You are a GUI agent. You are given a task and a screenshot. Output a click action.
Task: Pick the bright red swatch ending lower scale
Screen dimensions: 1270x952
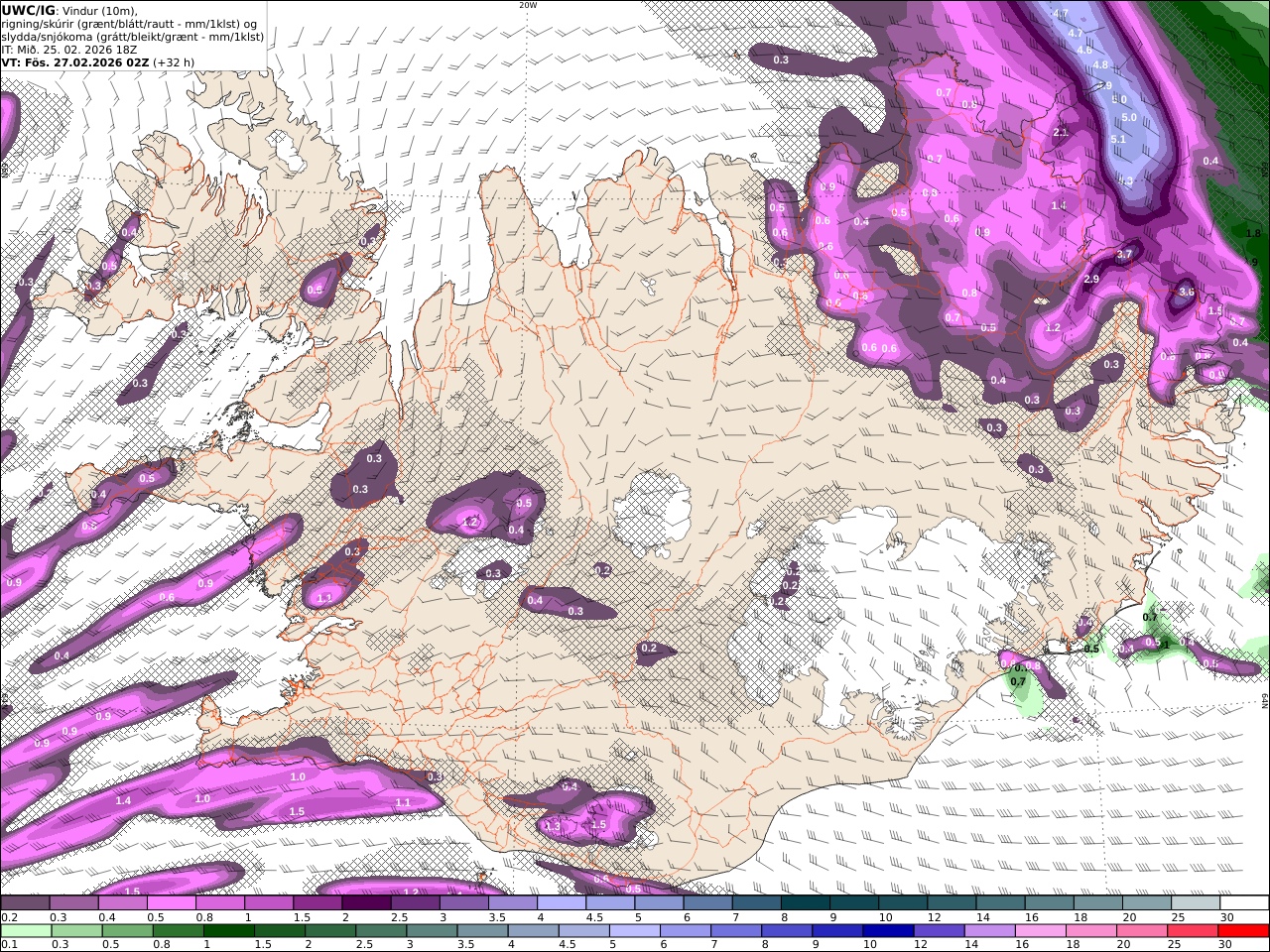coord(1242,931)
